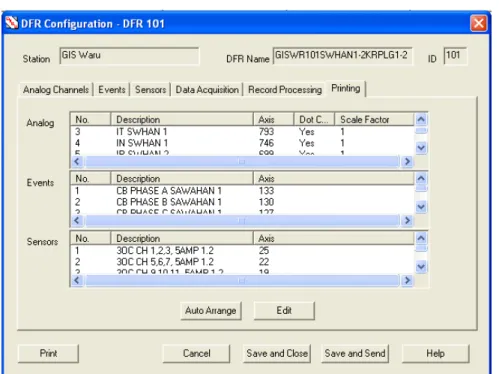Click the Sensors list Description column header
The image size is (499, 374).
(x=182, y=238)
